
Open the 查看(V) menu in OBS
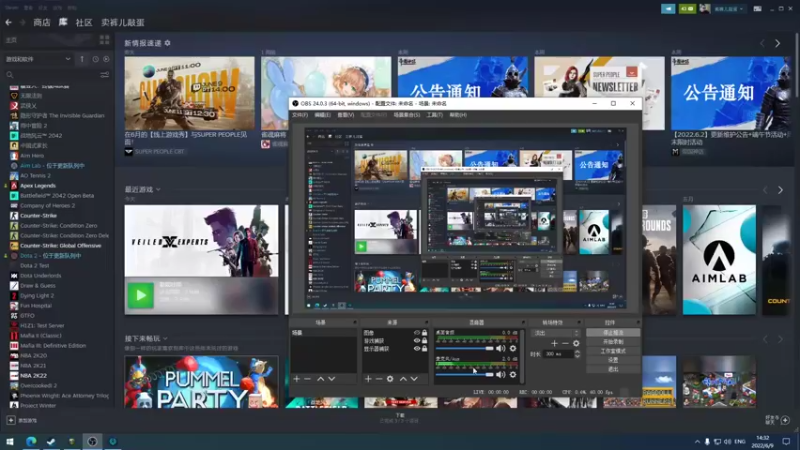click(345, 115)
